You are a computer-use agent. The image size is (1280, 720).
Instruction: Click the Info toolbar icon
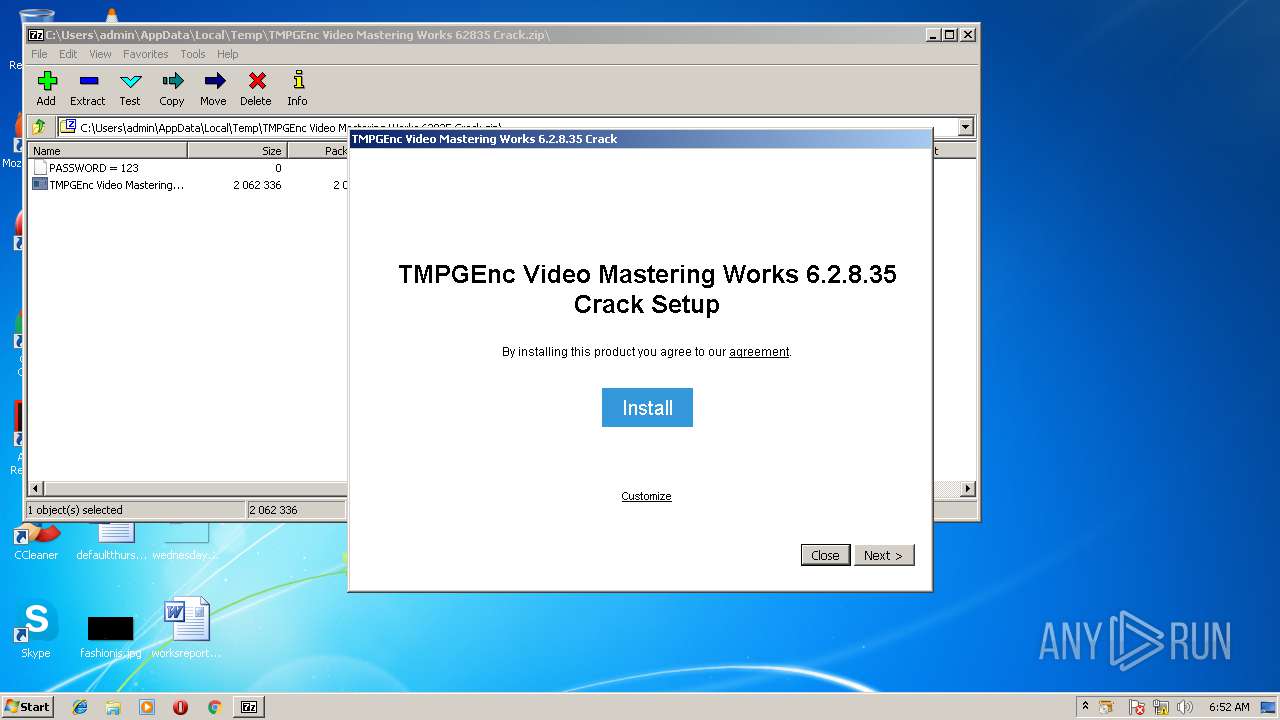coord(297,88)
